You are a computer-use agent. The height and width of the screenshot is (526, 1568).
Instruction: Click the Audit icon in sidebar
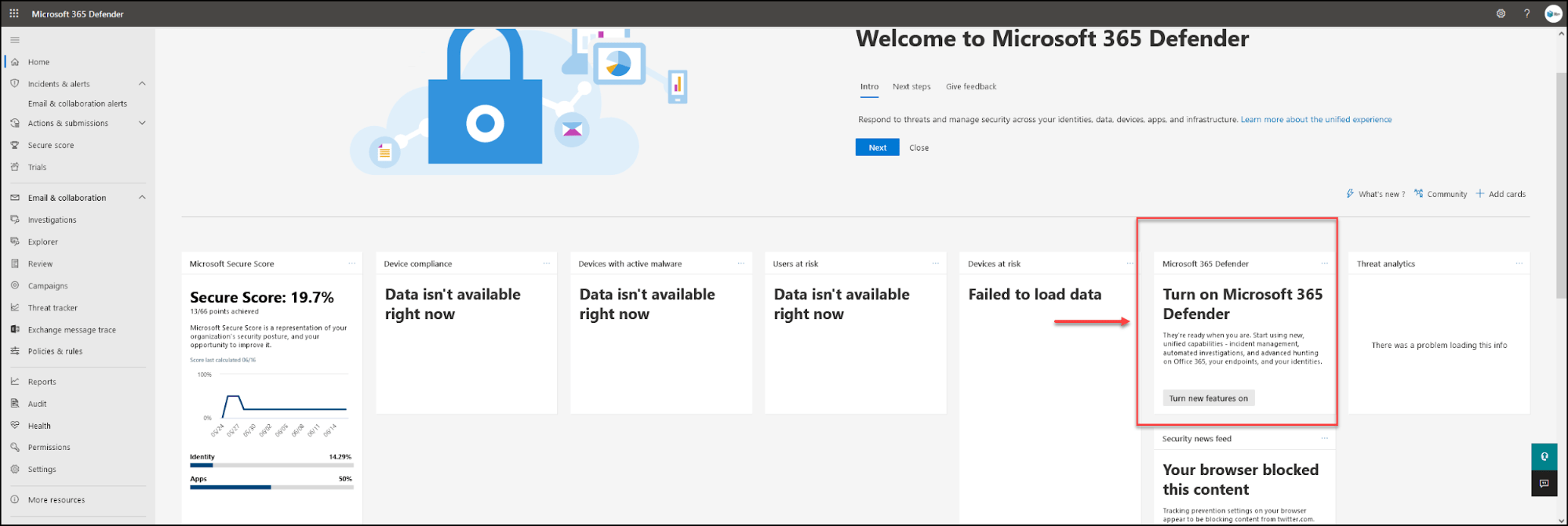tap(15, 404)
